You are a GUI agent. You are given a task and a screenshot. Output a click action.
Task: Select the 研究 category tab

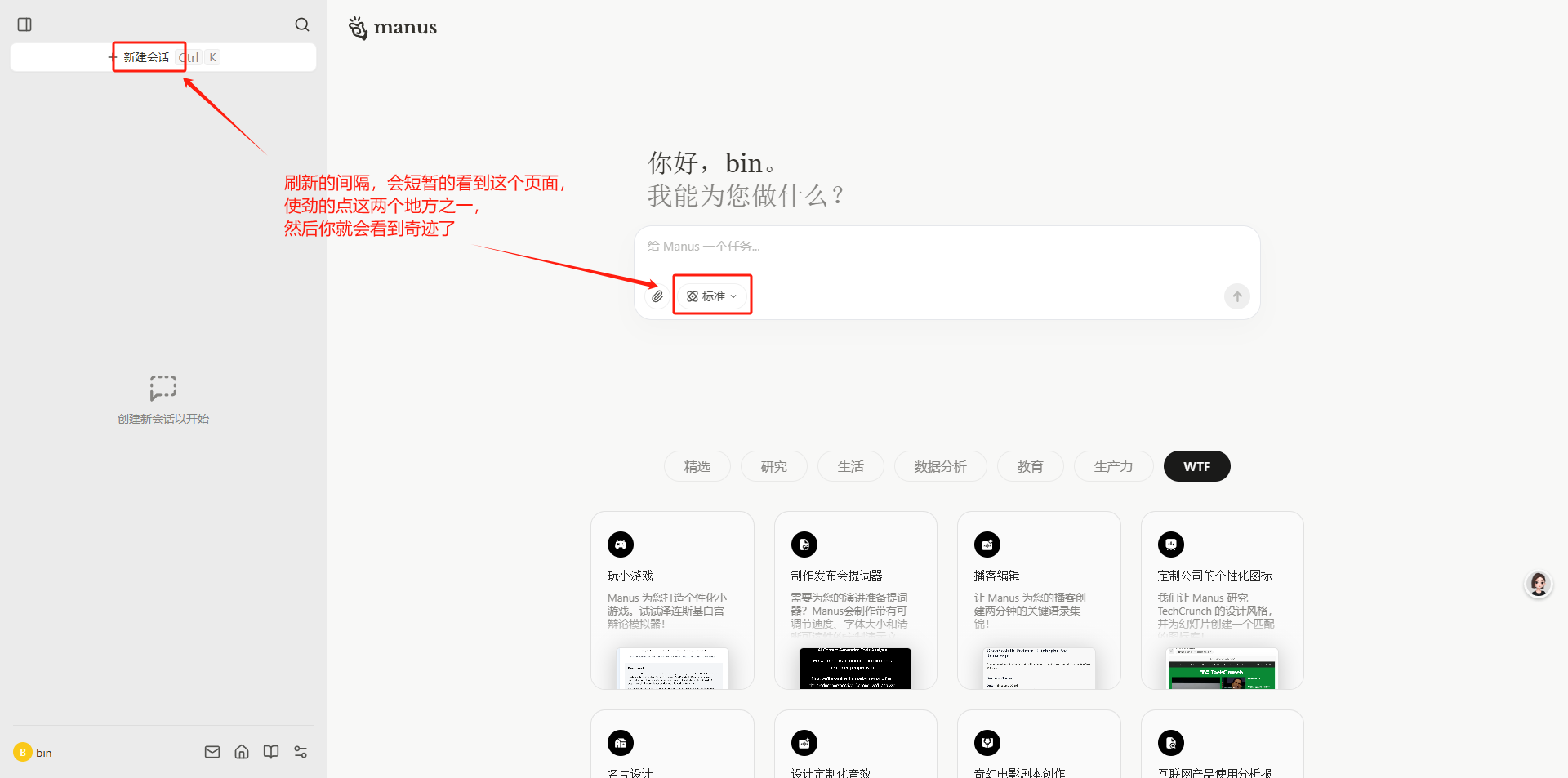774,466
